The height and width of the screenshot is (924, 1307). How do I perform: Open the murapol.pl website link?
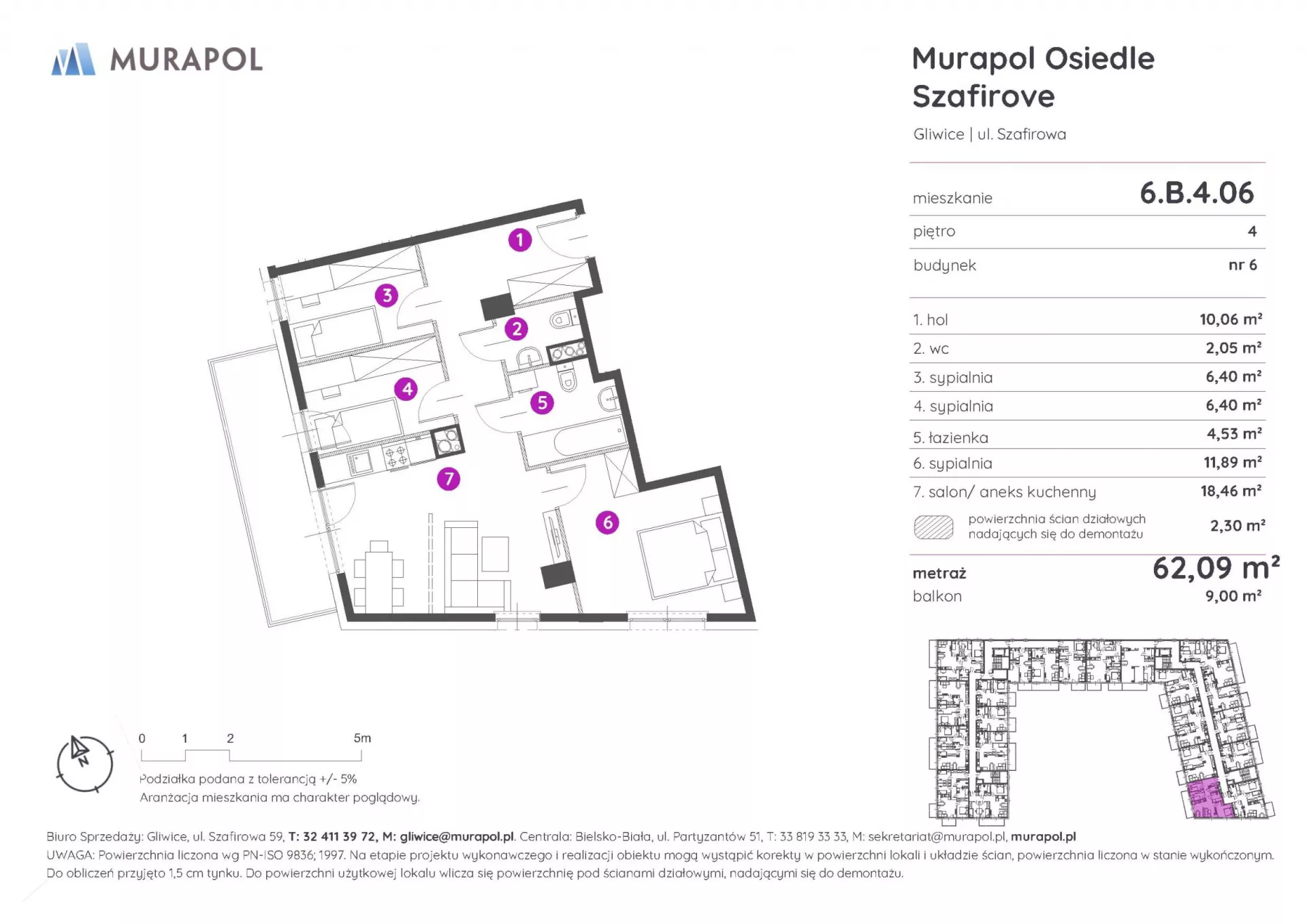[1043, 836]
